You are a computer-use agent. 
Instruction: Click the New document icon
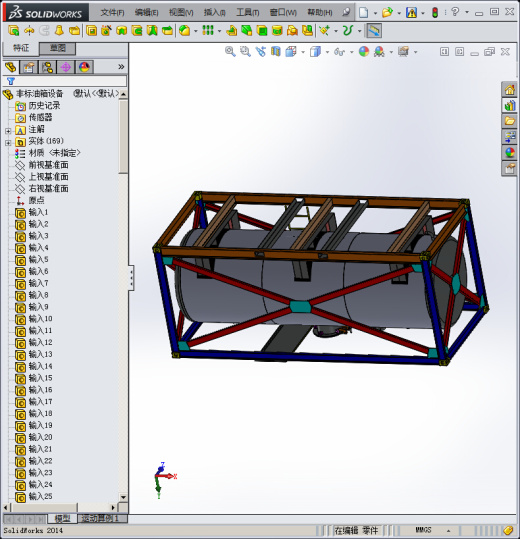pos(363,13)
